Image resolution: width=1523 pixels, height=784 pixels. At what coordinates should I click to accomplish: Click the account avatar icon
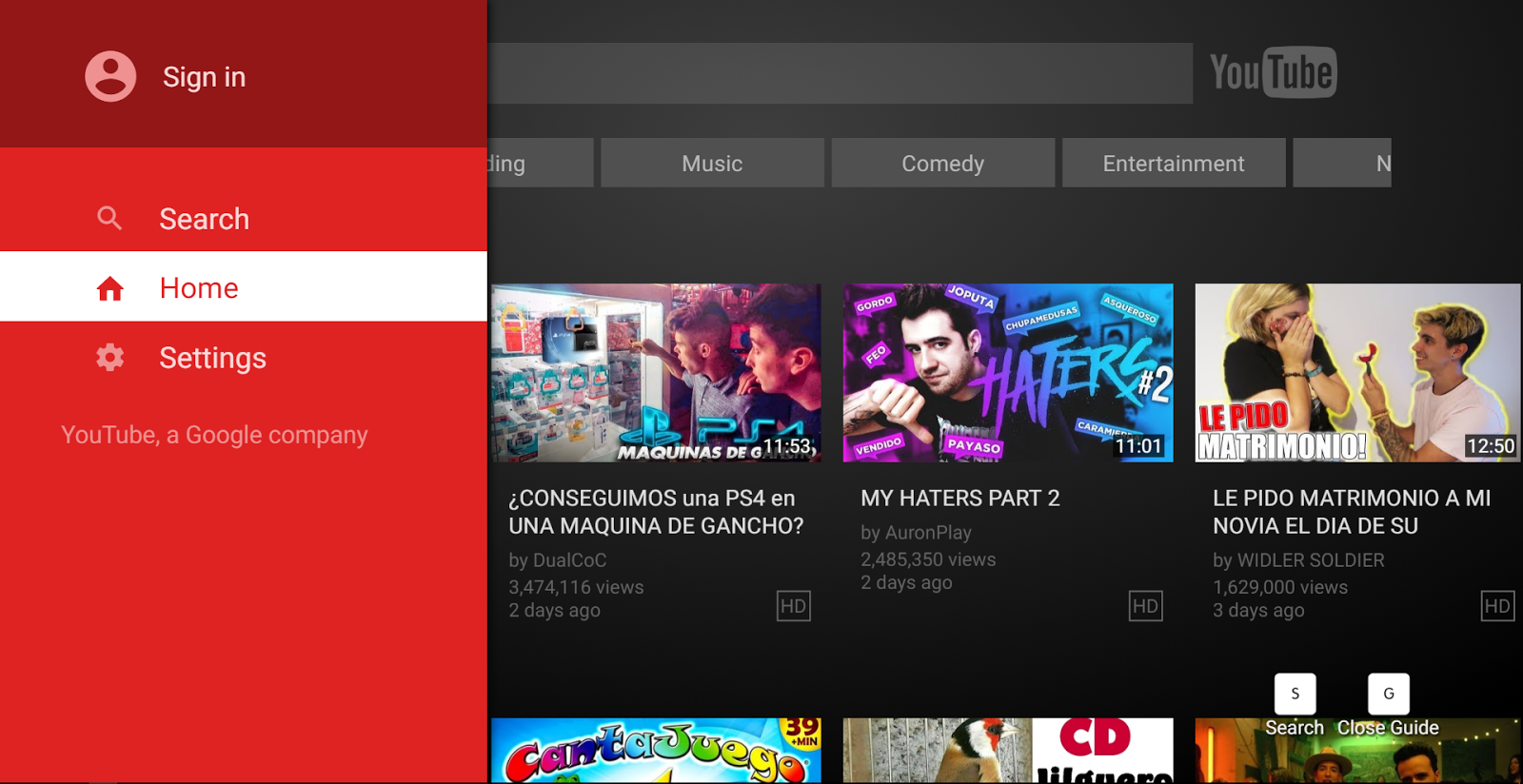[x=110, y=76]
